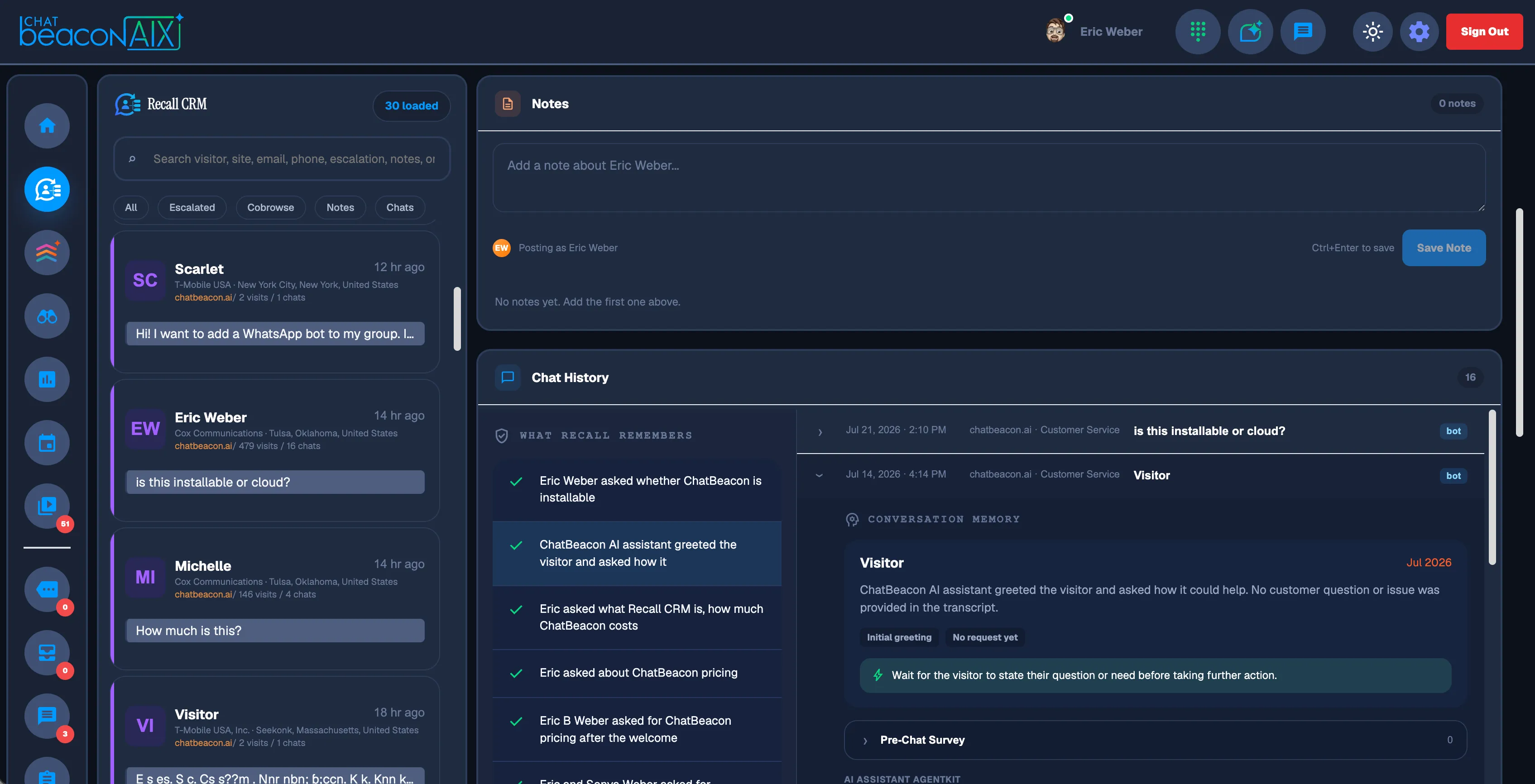Click the new AI chat sparkle icon
1535x784 pixels.
pyautogui.click(x=1250, y=32)
